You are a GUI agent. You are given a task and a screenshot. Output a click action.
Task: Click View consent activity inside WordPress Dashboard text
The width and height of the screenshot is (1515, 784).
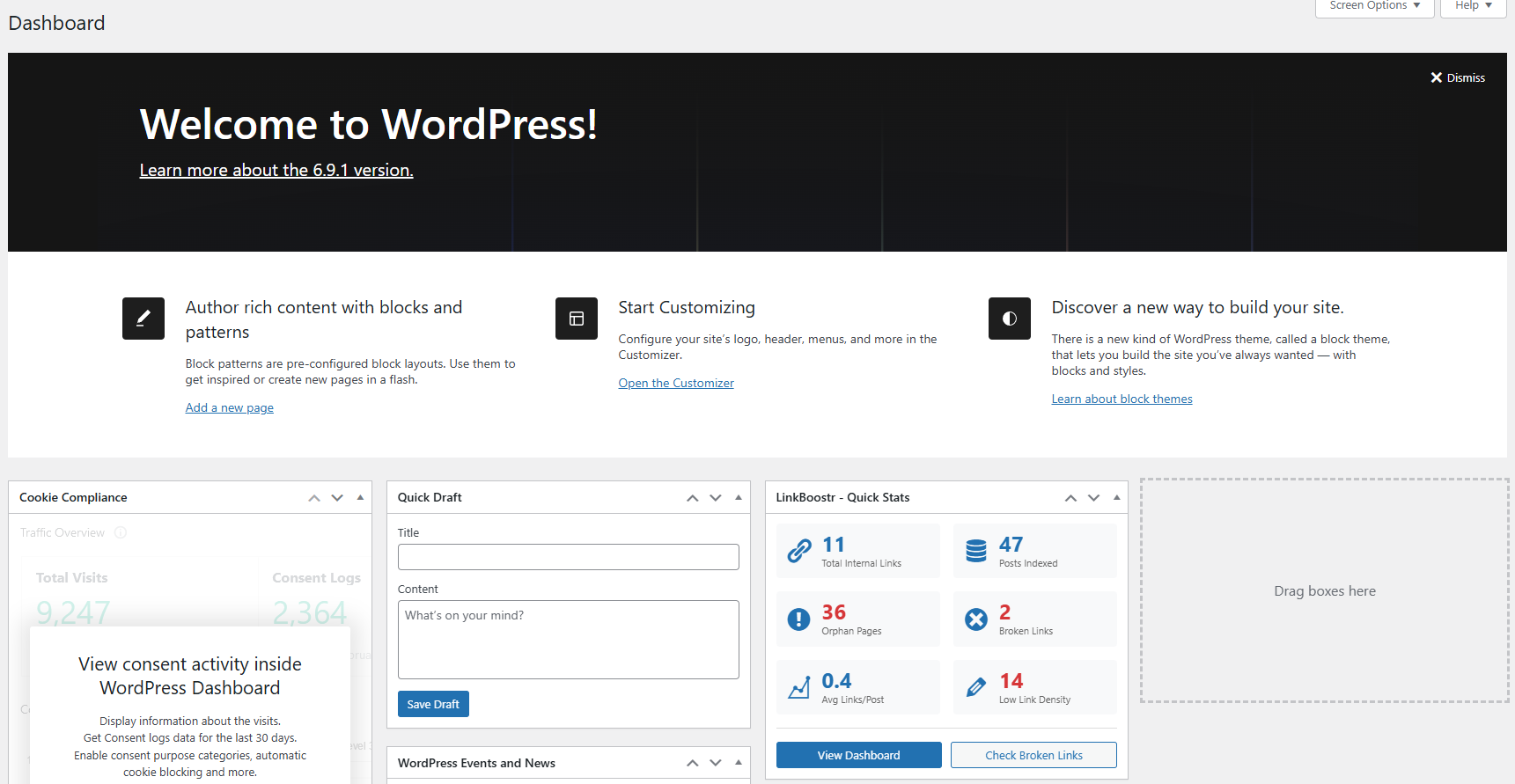coord(190,676)
